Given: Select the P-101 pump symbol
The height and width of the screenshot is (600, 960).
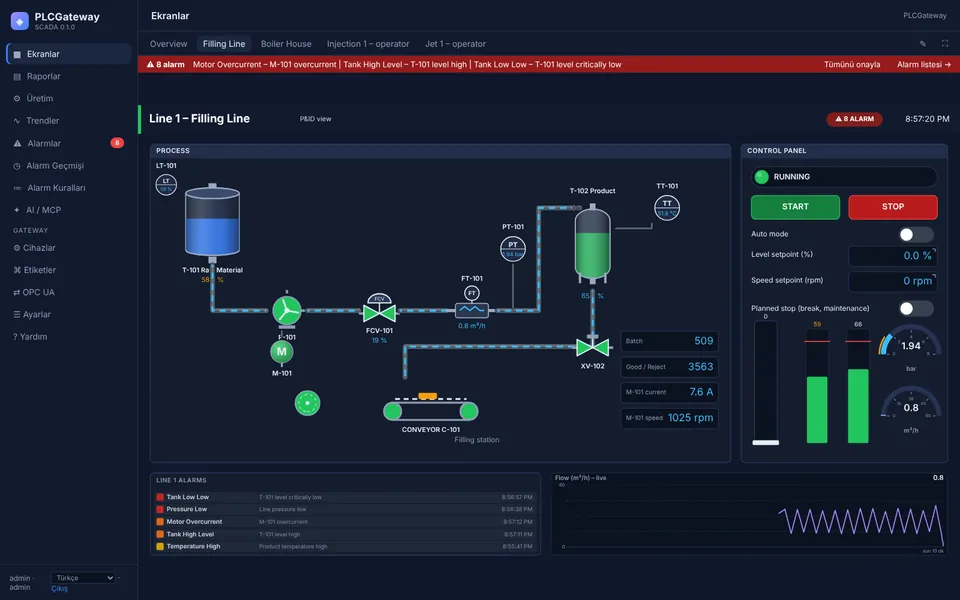Looking at the screenshot, I should [x=287, y=310].
